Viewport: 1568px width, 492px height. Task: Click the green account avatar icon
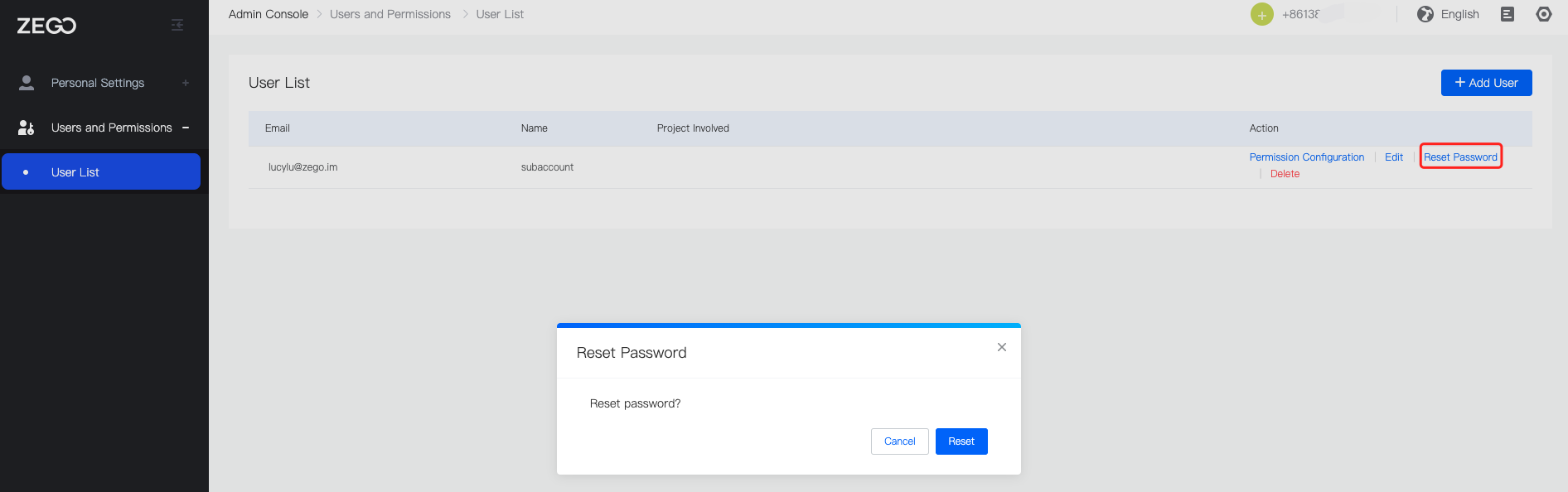pyautogui.click(x=1261, y=15)
